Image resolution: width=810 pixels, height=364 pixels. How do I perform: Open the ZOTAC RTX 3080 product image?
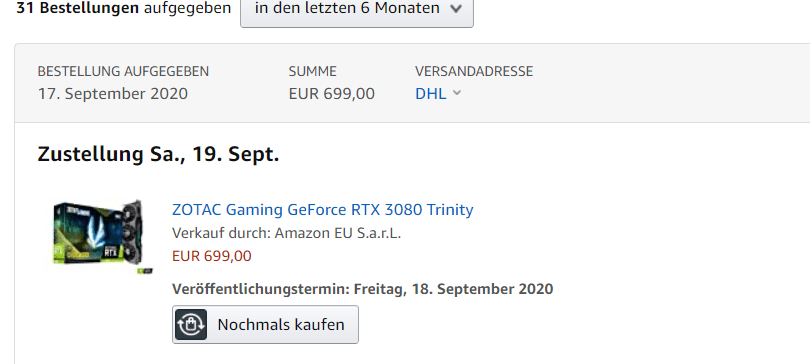[102, 236]
